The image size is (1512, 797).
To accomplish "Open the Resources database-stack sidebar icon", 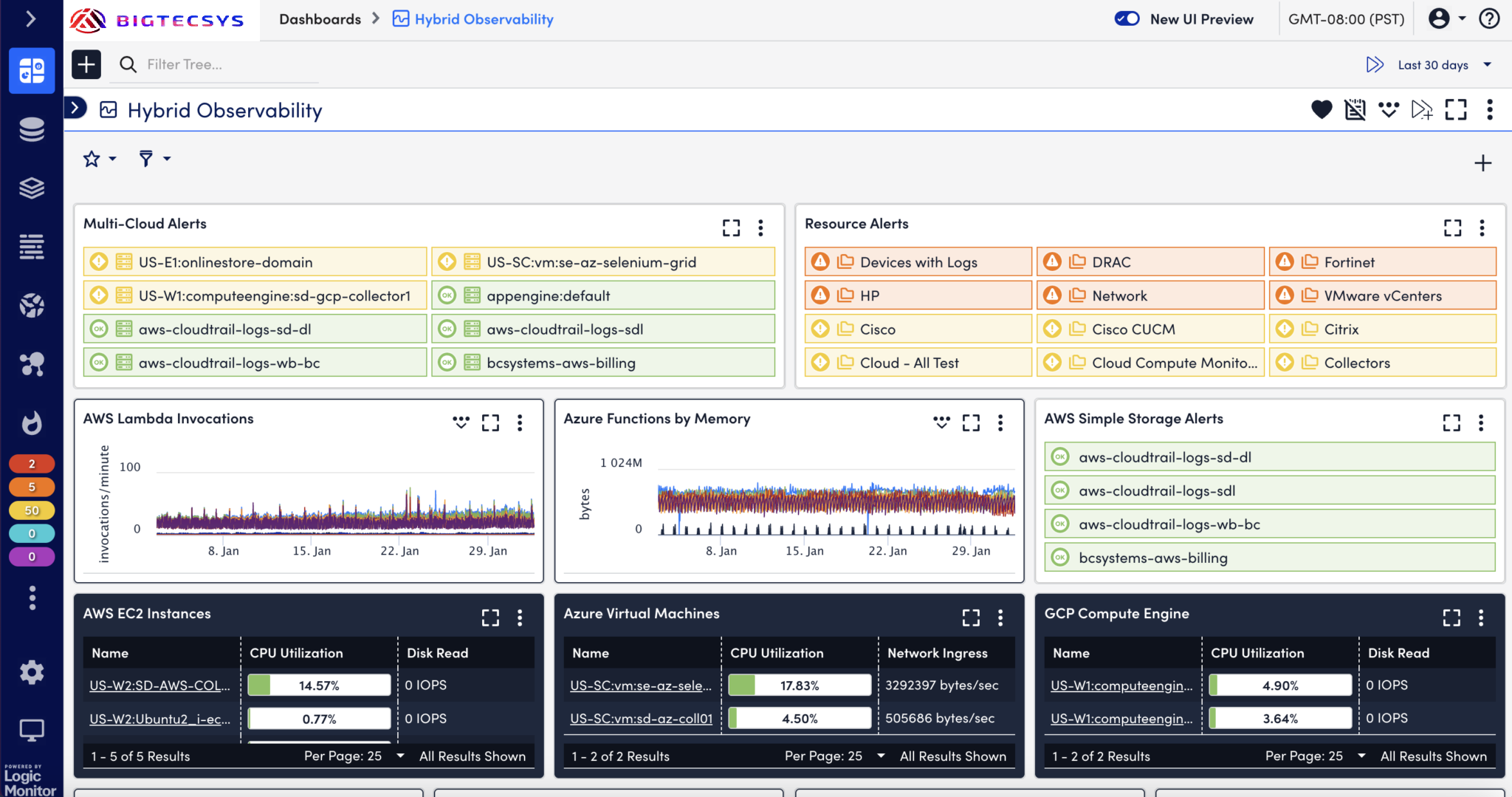I will tap(32, 129).
